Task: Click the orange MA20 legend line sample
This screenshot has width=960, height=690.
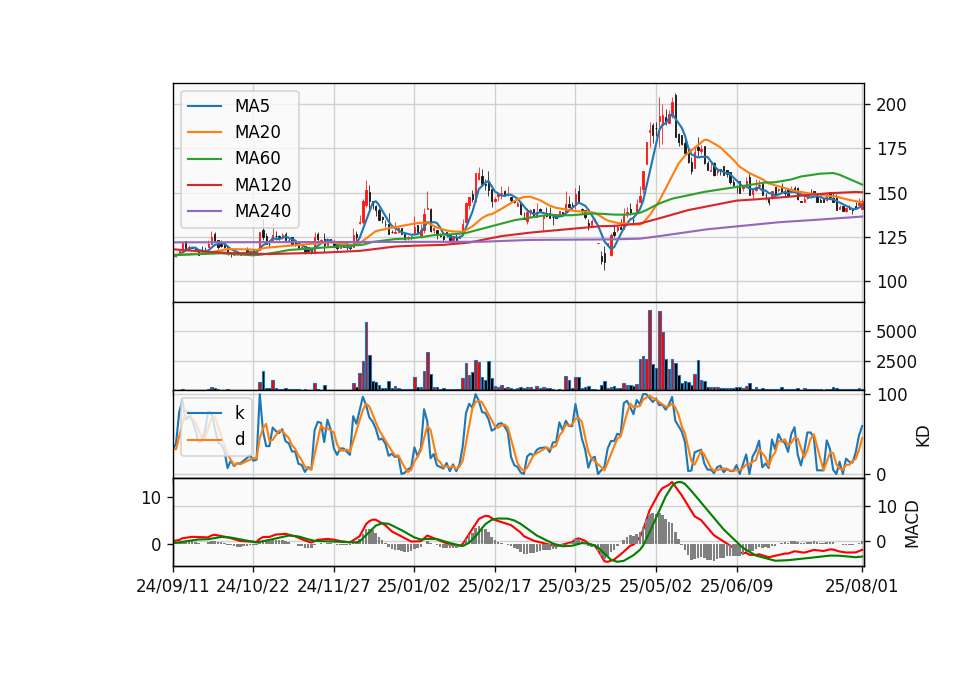Action: pos(204,132)
